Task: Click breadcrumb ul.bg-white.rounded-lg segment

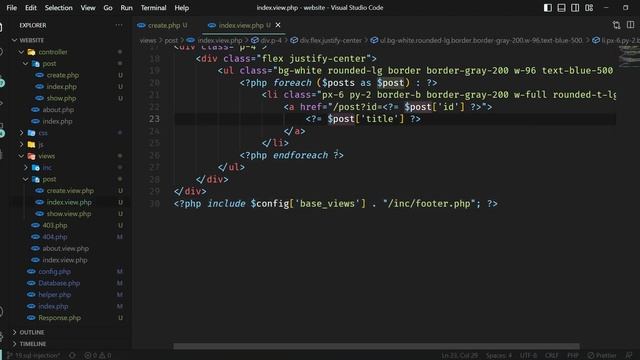Action: coord(481,40)
